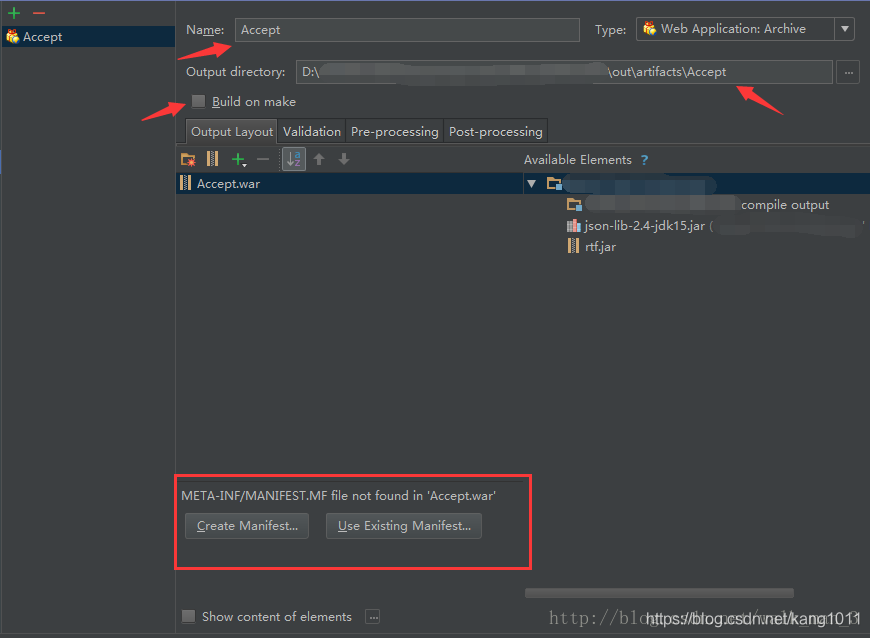Click the Available Elements label
Viewport: 870px width, 638px height.
[x=578, y=160]
